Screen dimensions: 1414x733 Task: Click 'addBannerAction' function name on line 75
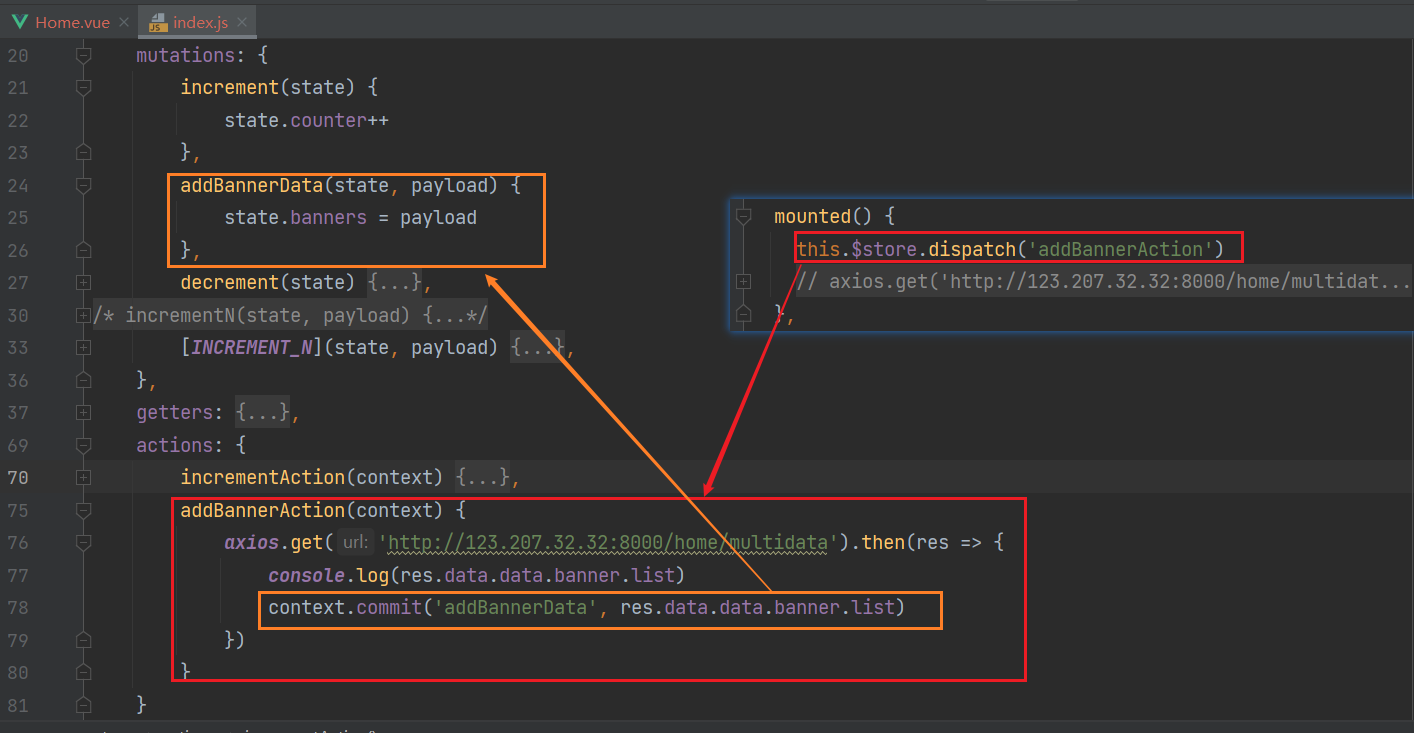[263, 510]
